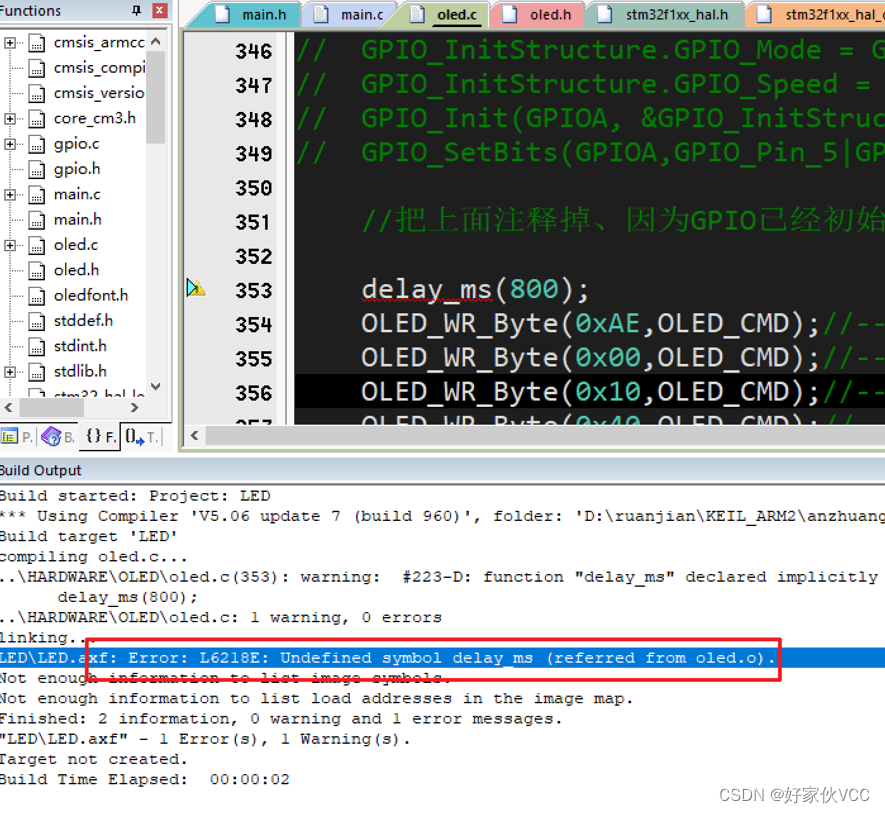Click Functions tree horizontal left arrow
This screenshot has width=885, height=813.
coord(8,407)
